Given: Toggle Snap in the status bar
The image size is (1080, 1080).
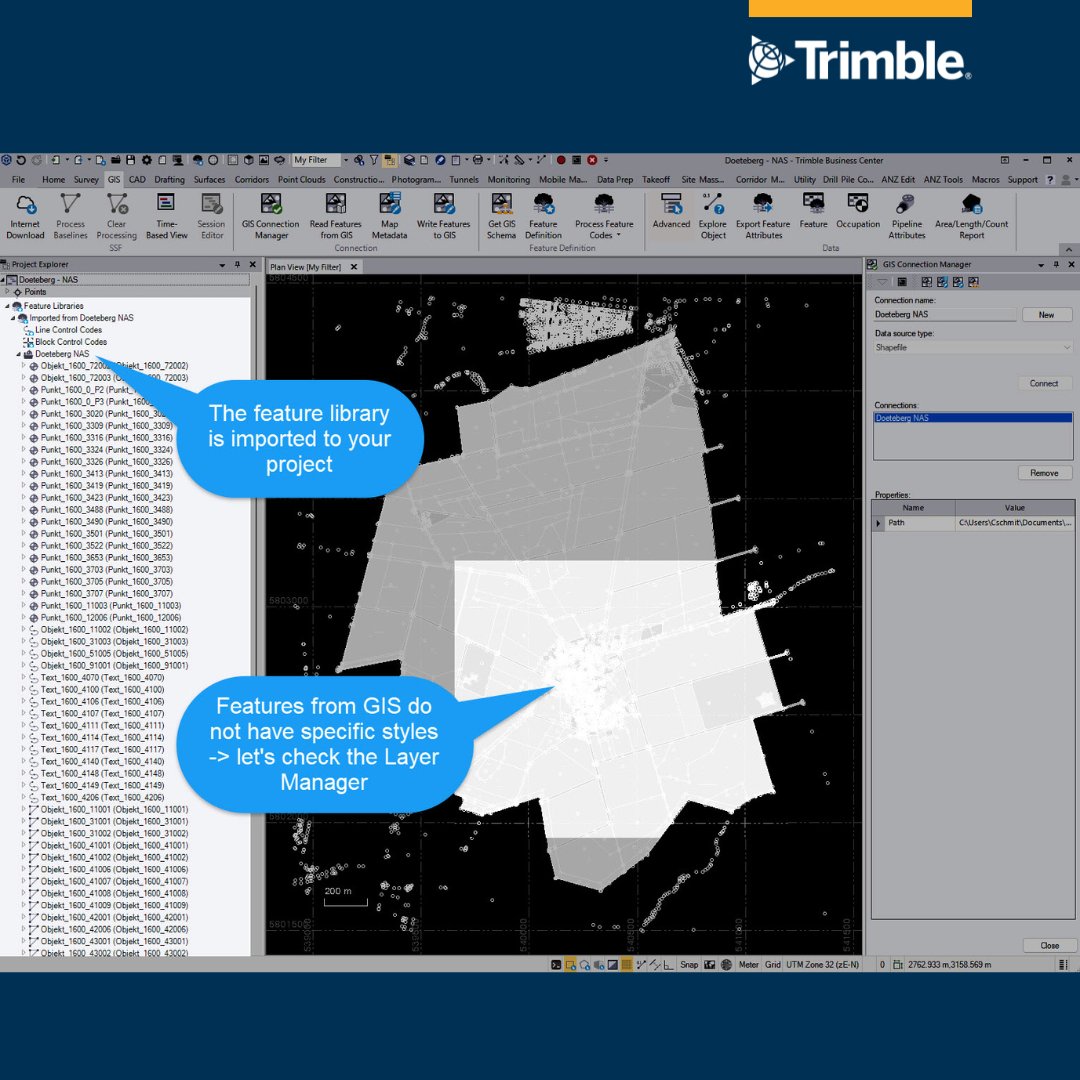Looking at the screenshot, I should pyautogui.click(x=689, y=965).
